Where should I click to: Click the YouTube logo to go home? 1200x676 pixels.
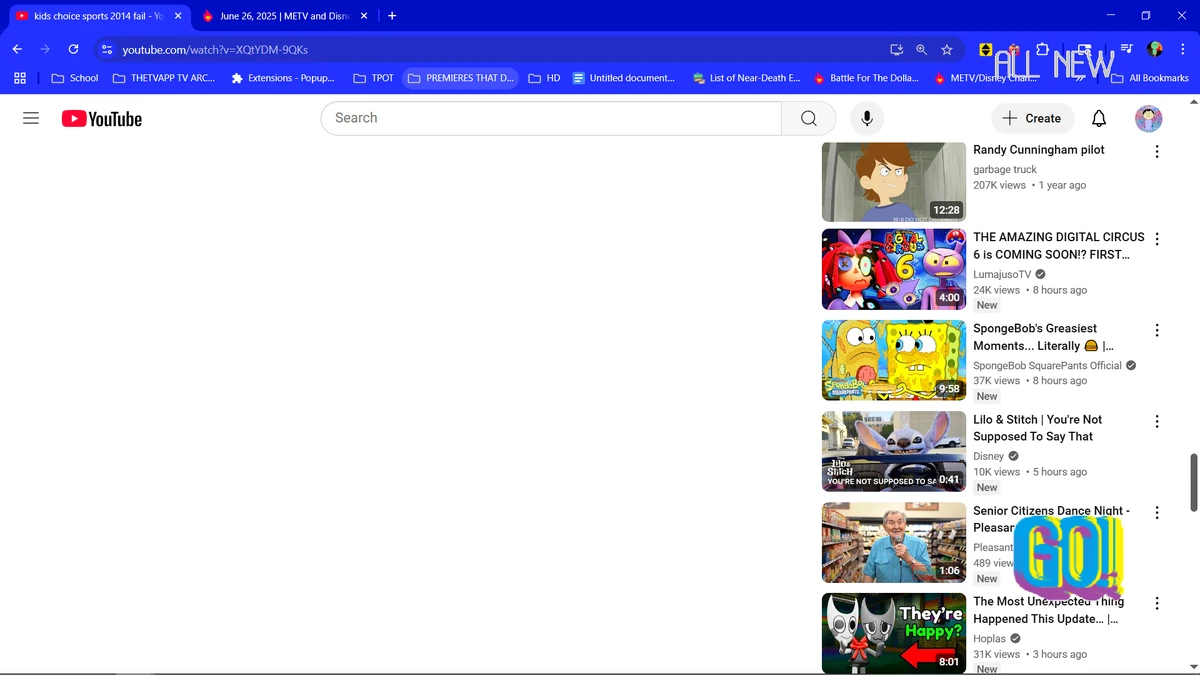100,118
